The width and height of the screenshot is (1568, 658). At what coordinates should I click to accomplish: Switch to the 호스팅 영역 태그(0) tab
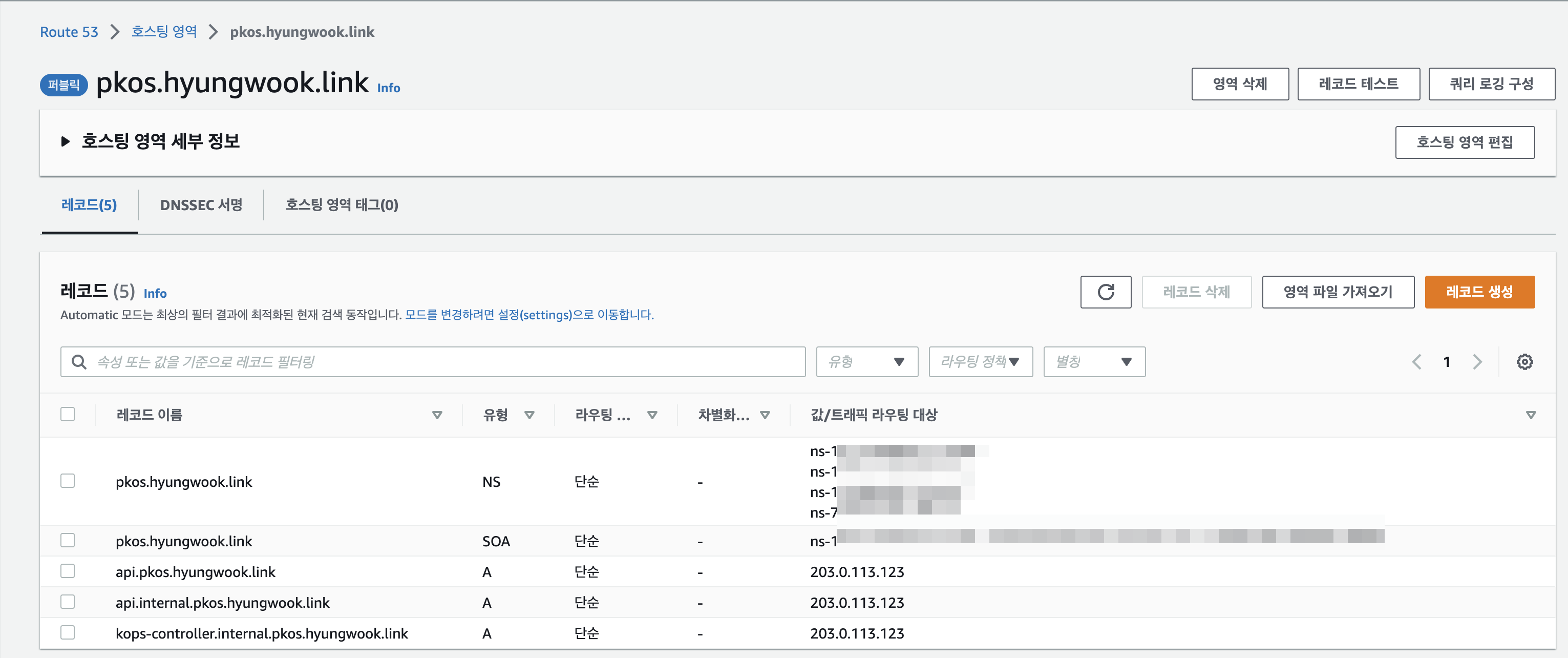342,204
